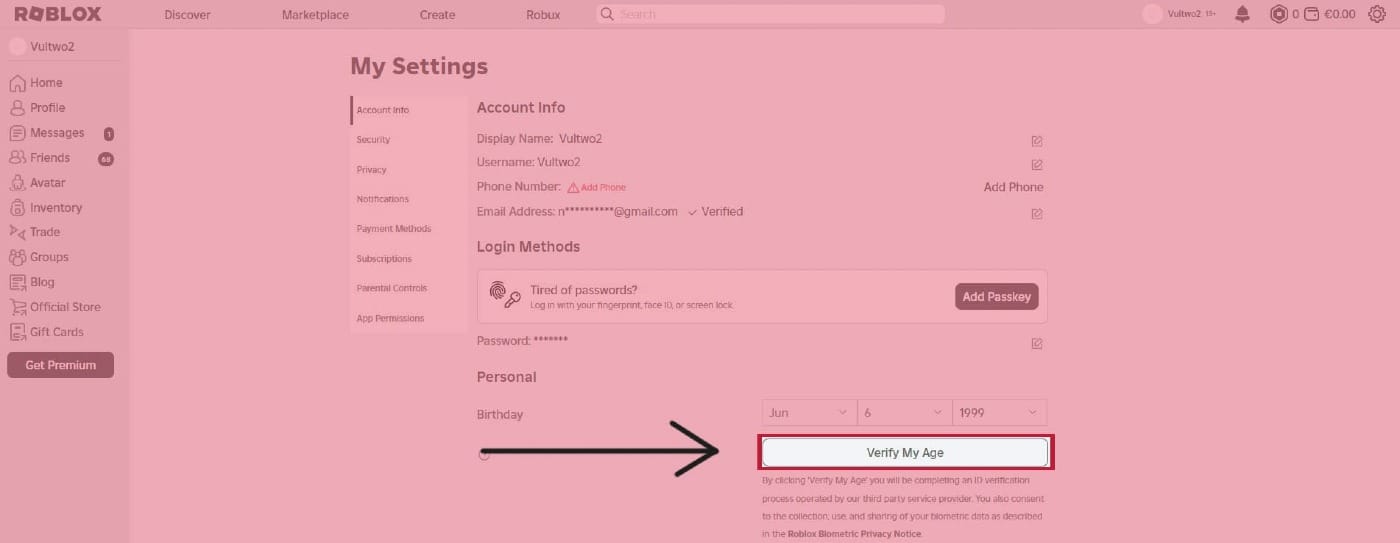Image resolution: width=1400 pixels, height=543 pixels.
Task: Open the birthday day dropdown showing 6
Action: (904, 413)
